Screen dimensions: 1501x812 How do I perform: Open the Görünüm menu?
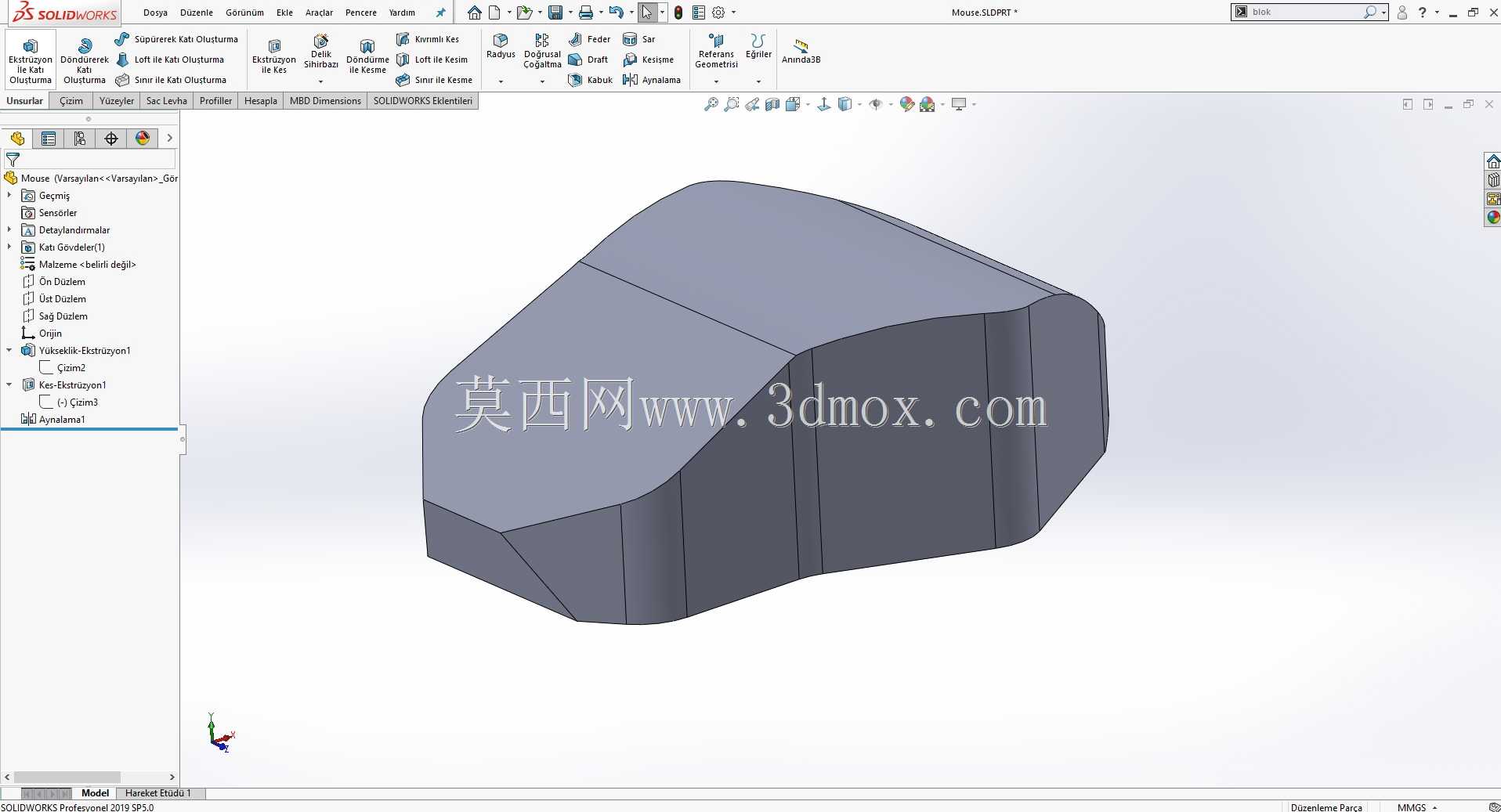tap(244, 13)
